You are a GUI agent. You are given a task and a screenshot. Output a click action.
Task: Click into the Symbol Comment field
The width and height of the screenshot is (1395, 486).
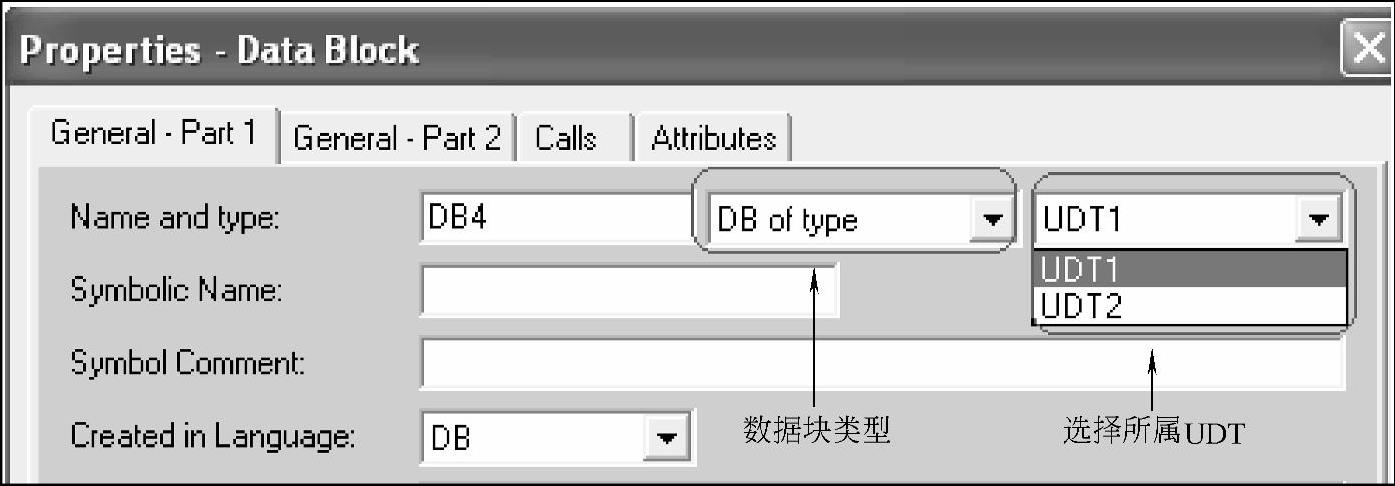coord(880,364)
